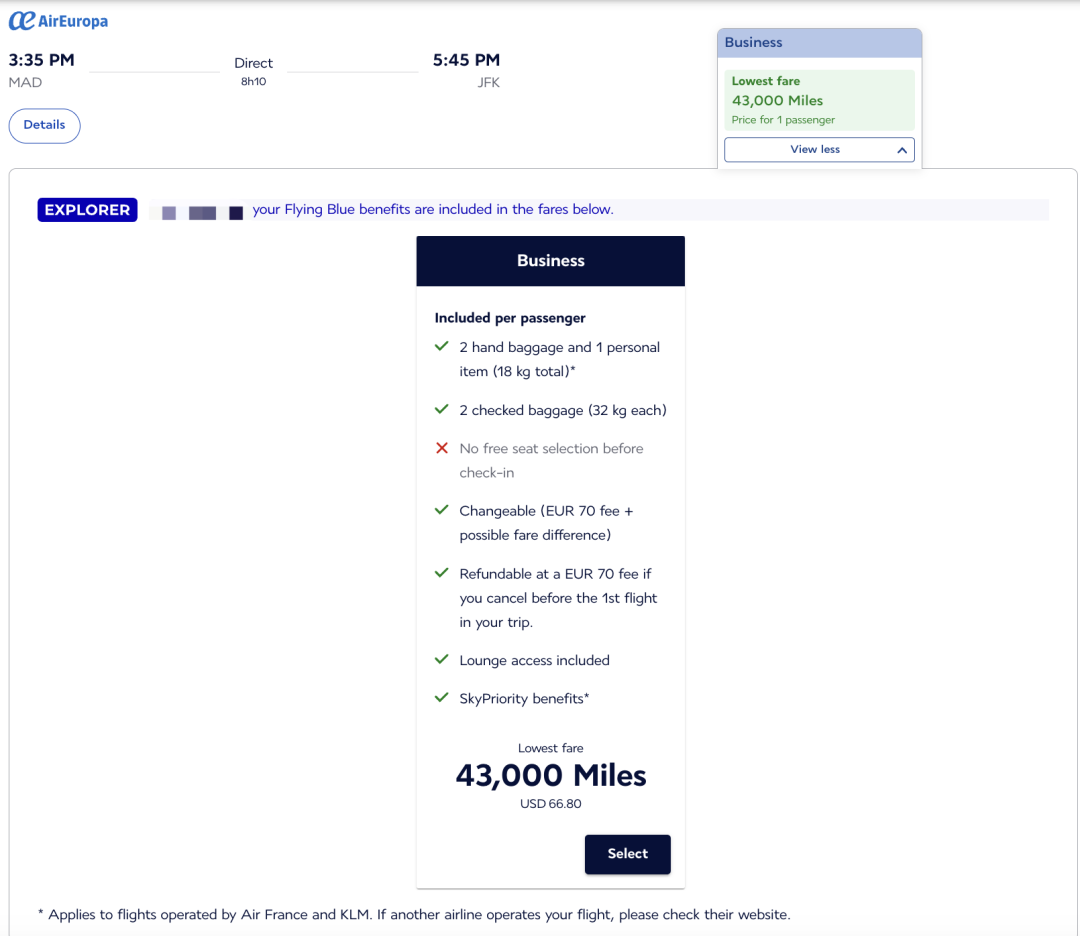The image size is (1080, 936).
Task: Click the Flying Blue benefits message
Action: coord(433,210)
